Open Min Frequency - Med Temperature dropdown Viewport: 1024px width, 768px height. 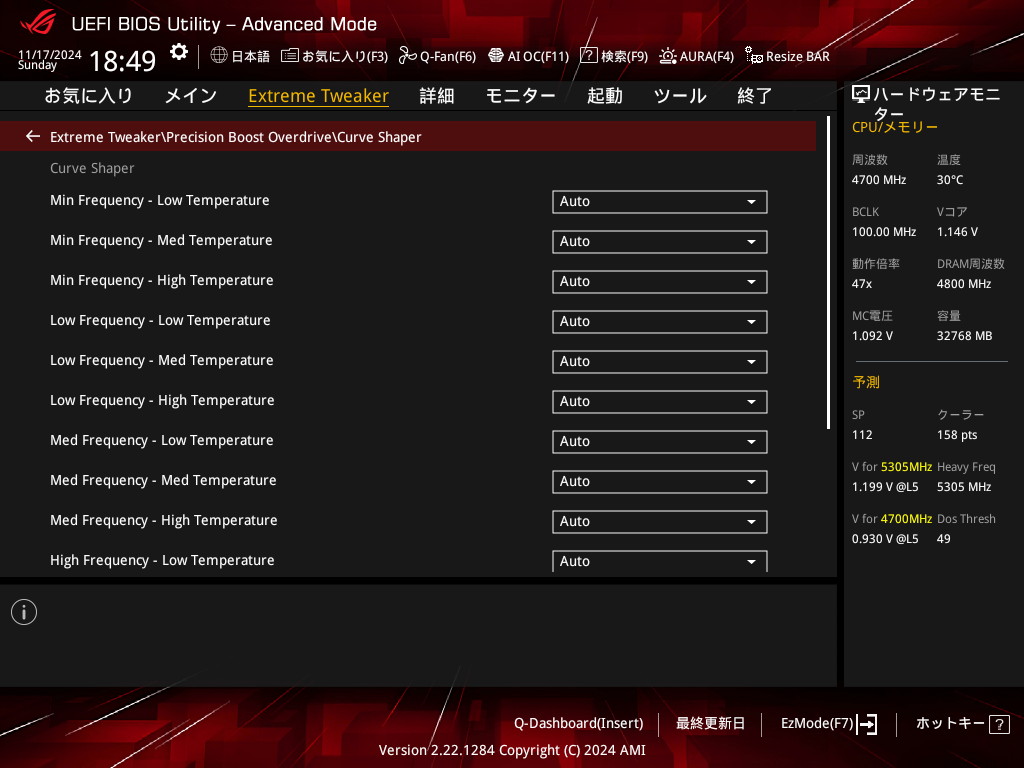click(660, 241)
